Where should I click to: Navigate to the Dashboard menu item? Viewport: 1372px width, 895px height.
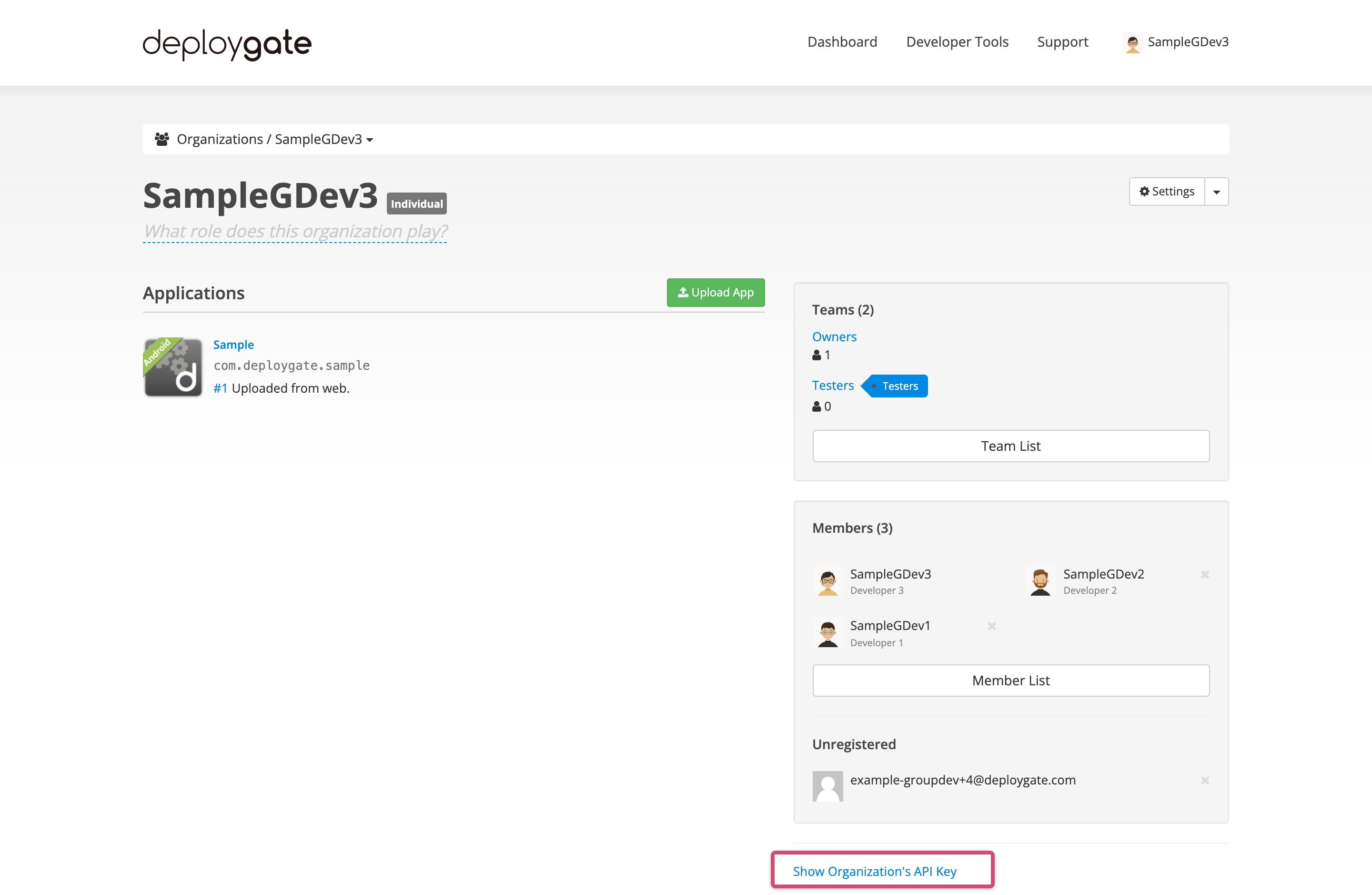tap(842, 42)
